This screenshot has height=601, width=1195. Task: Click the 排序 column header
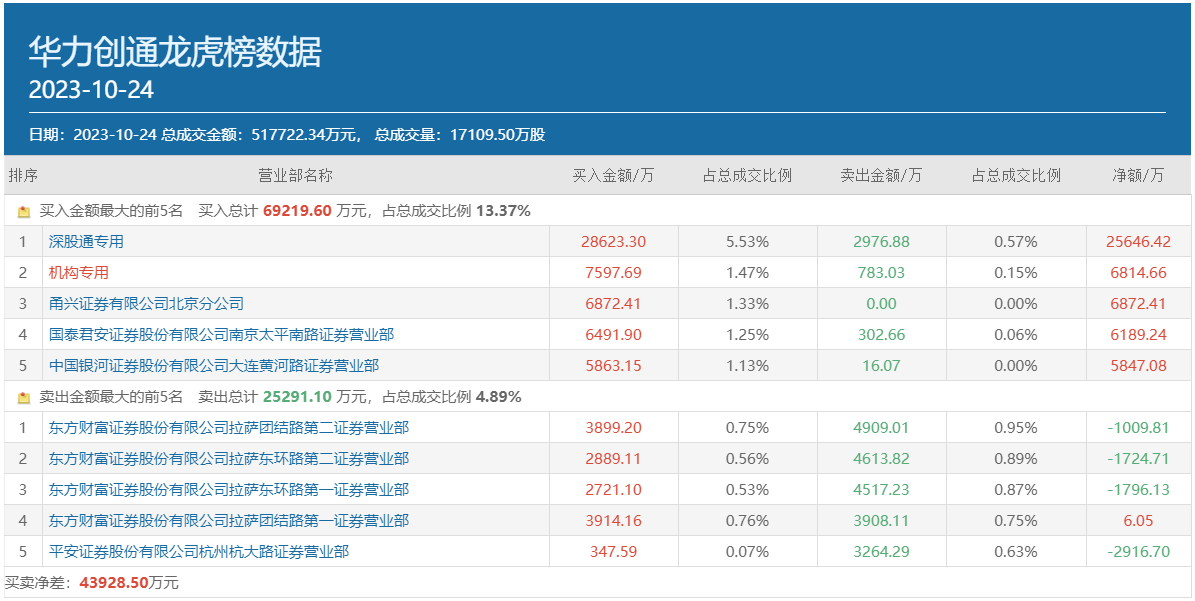tap(23, 176)
